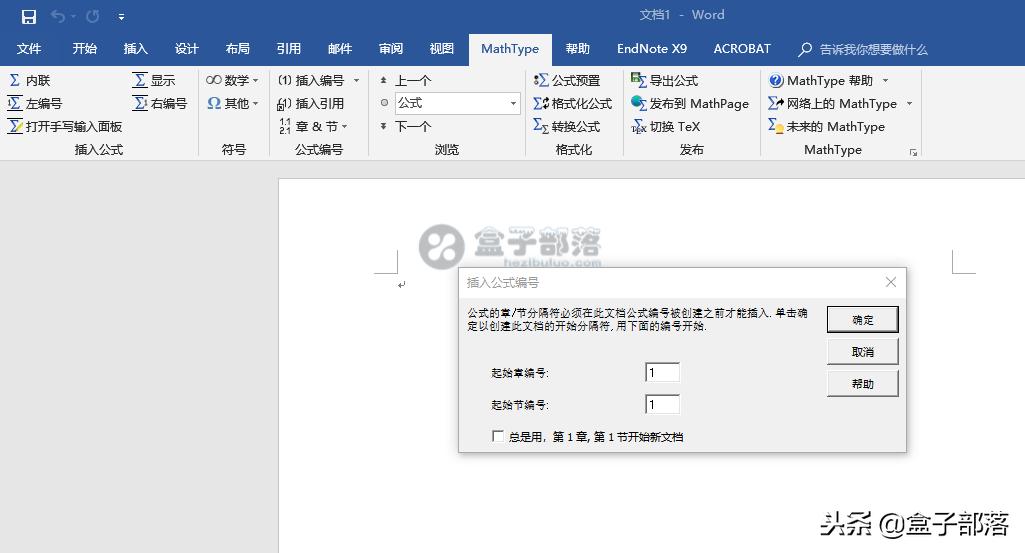Switch to the 布局 tab
Screen dimensions: 1025x553
tap(237, 49)
